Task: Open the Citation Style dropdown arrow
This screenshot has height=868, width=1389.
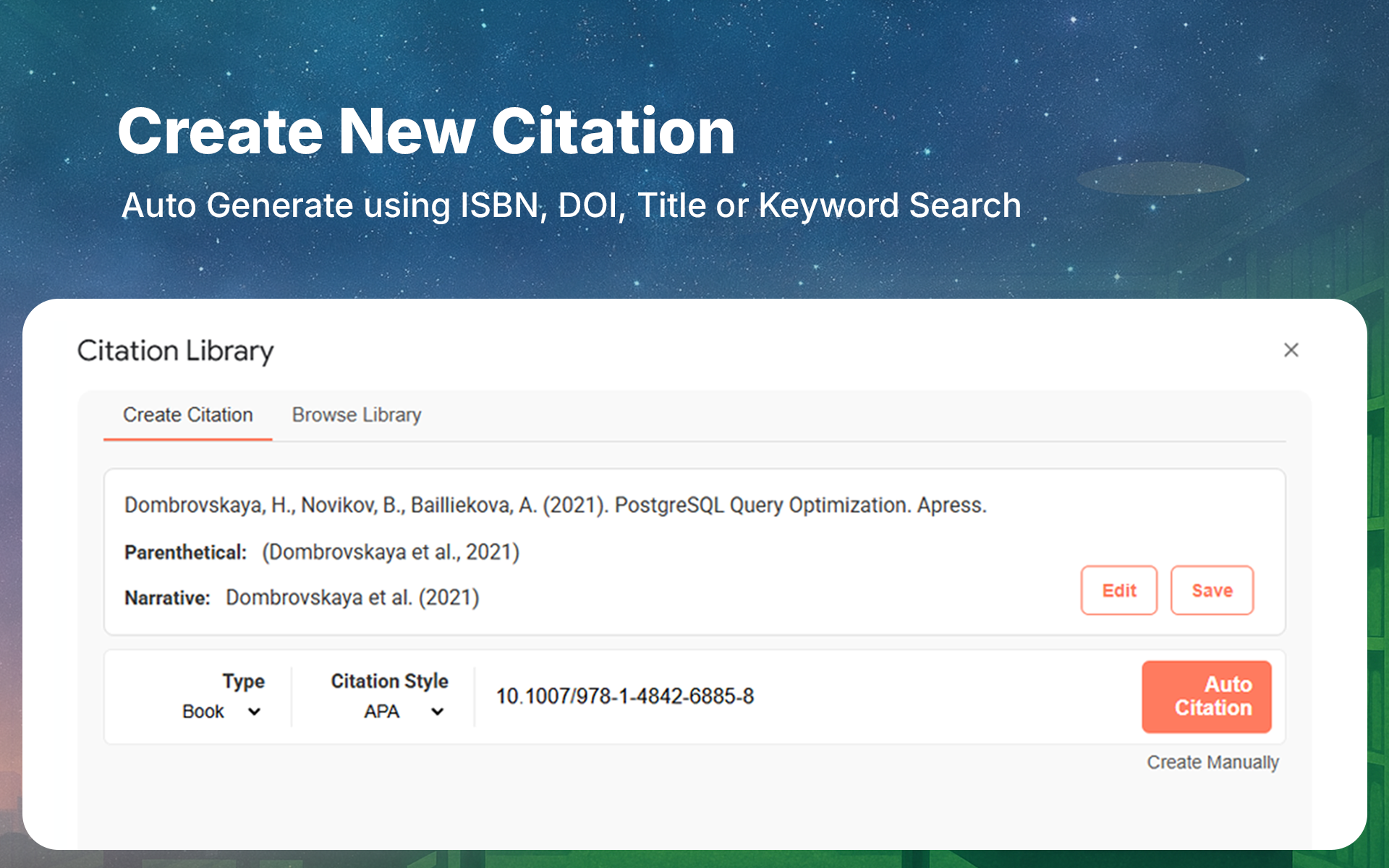Action: [x=437, y=712]
